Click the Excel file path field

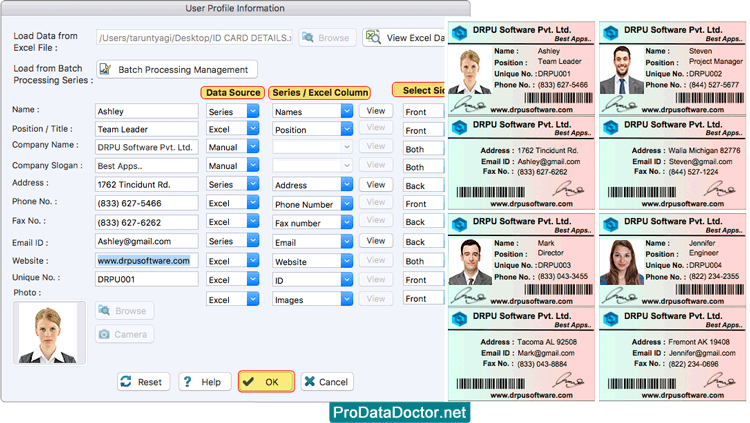pyautogui.click(x=194, y=37)
